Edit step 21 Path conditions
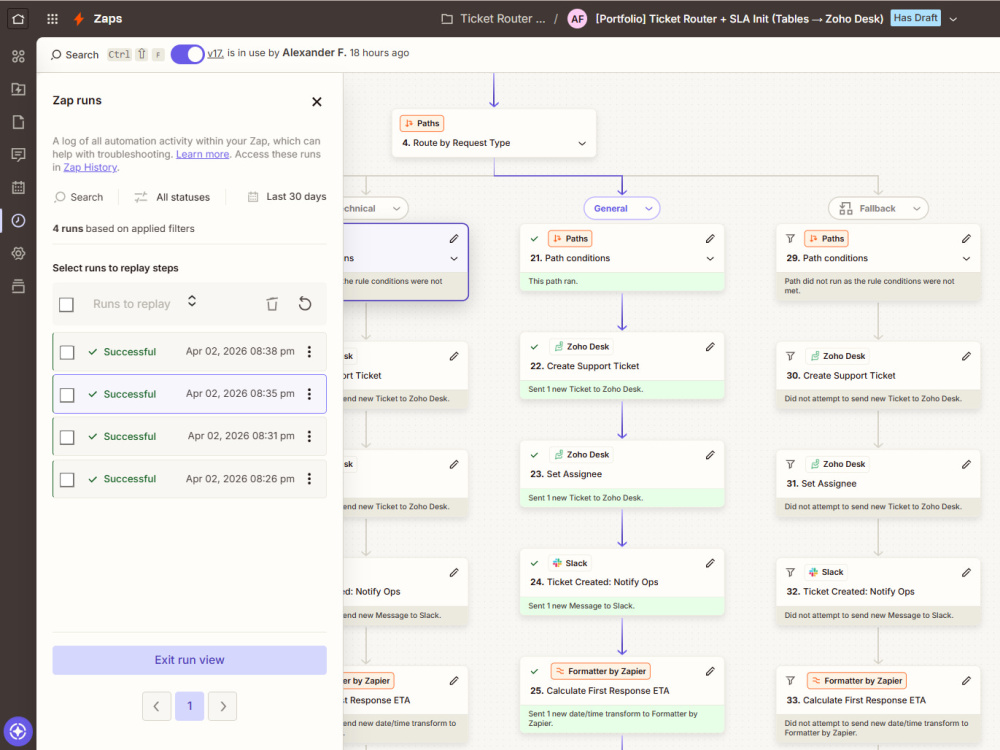Viewport: 1000px width, 750px height. click(710, 239)
